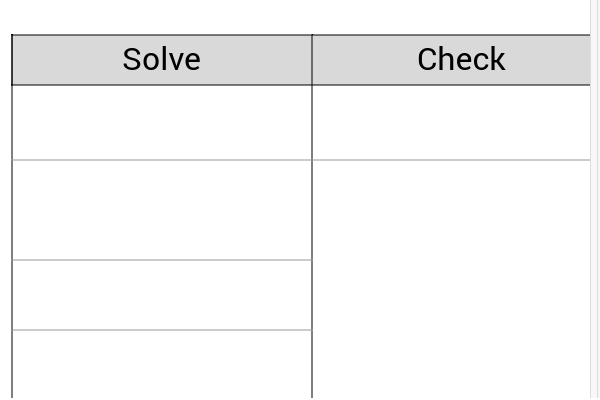Select the line between second and third Solve rows
The image size is (600, 400).
162,260
